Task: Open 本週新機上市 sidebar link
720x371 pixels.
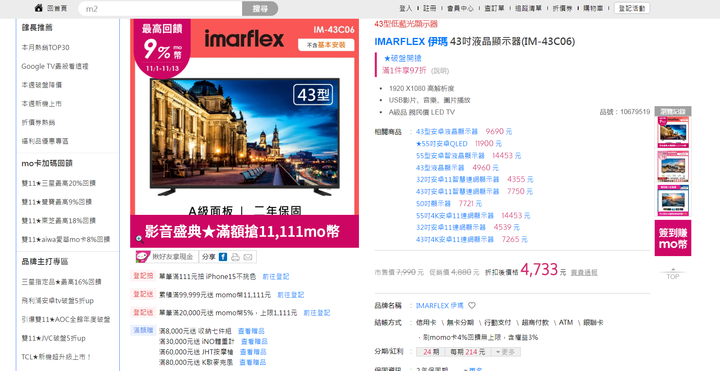Action: 41,104
